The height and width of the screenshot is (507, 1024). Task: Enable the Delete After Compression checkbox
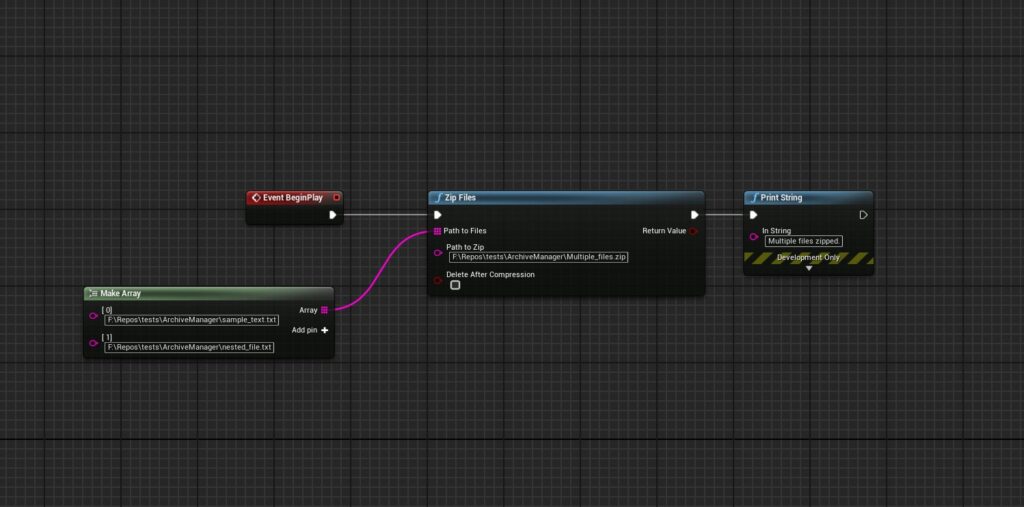[455, 285]
